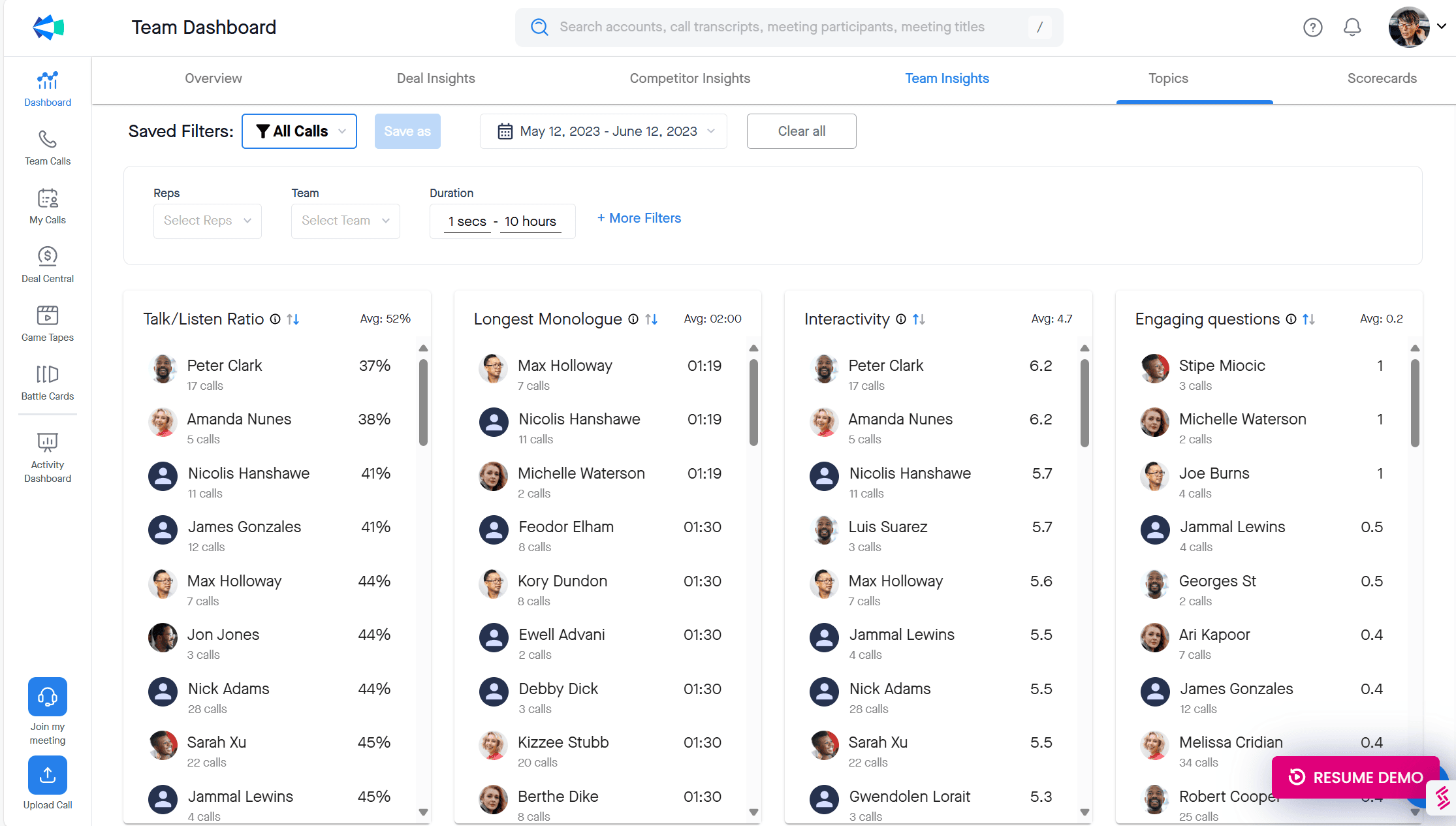The image size is (1456, 826).
Task: Switch to the Deal Insights tab
Action: [x=436, y=78]
